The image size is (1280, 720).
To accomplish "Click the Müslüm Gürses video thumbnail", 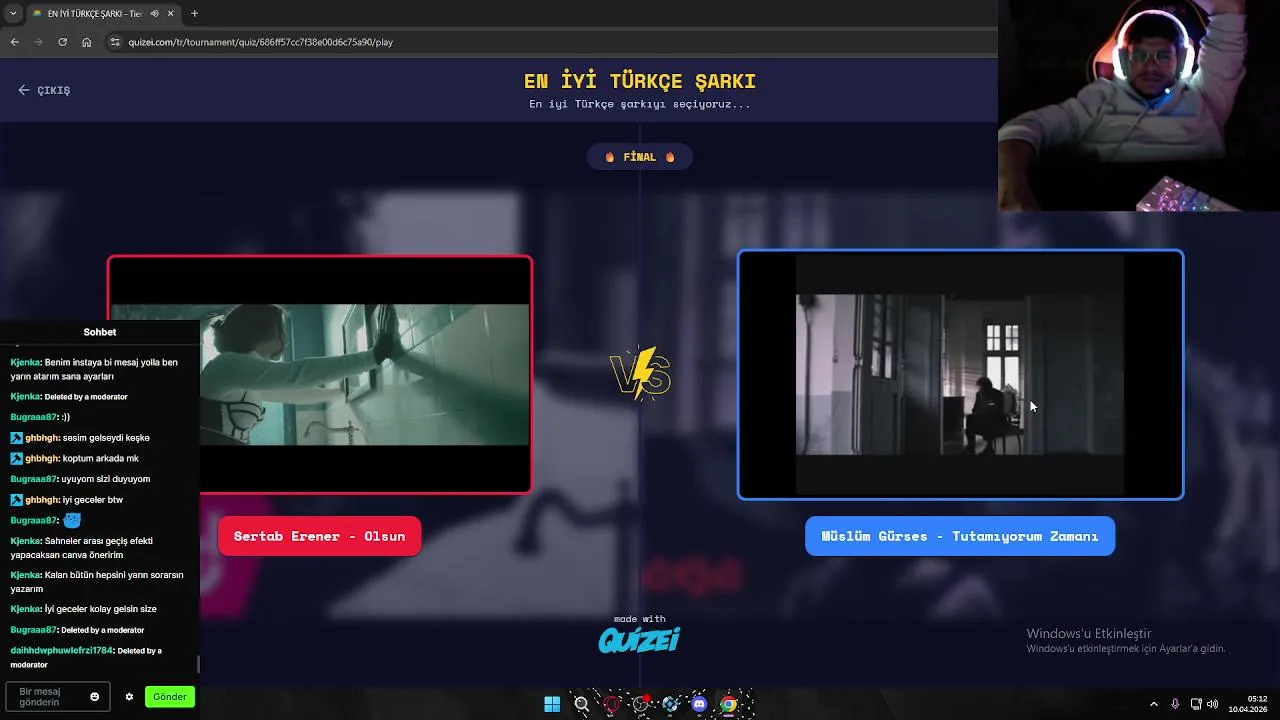I will coord(960,374).
